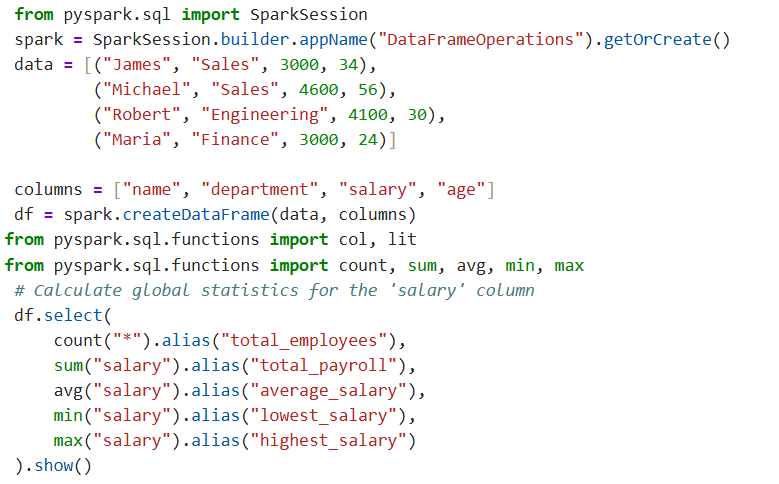Image resolution: width=779 pixels, height=484 pixels.
Task: Click on "col, lit" import names
Action: (x=378, y=240)
